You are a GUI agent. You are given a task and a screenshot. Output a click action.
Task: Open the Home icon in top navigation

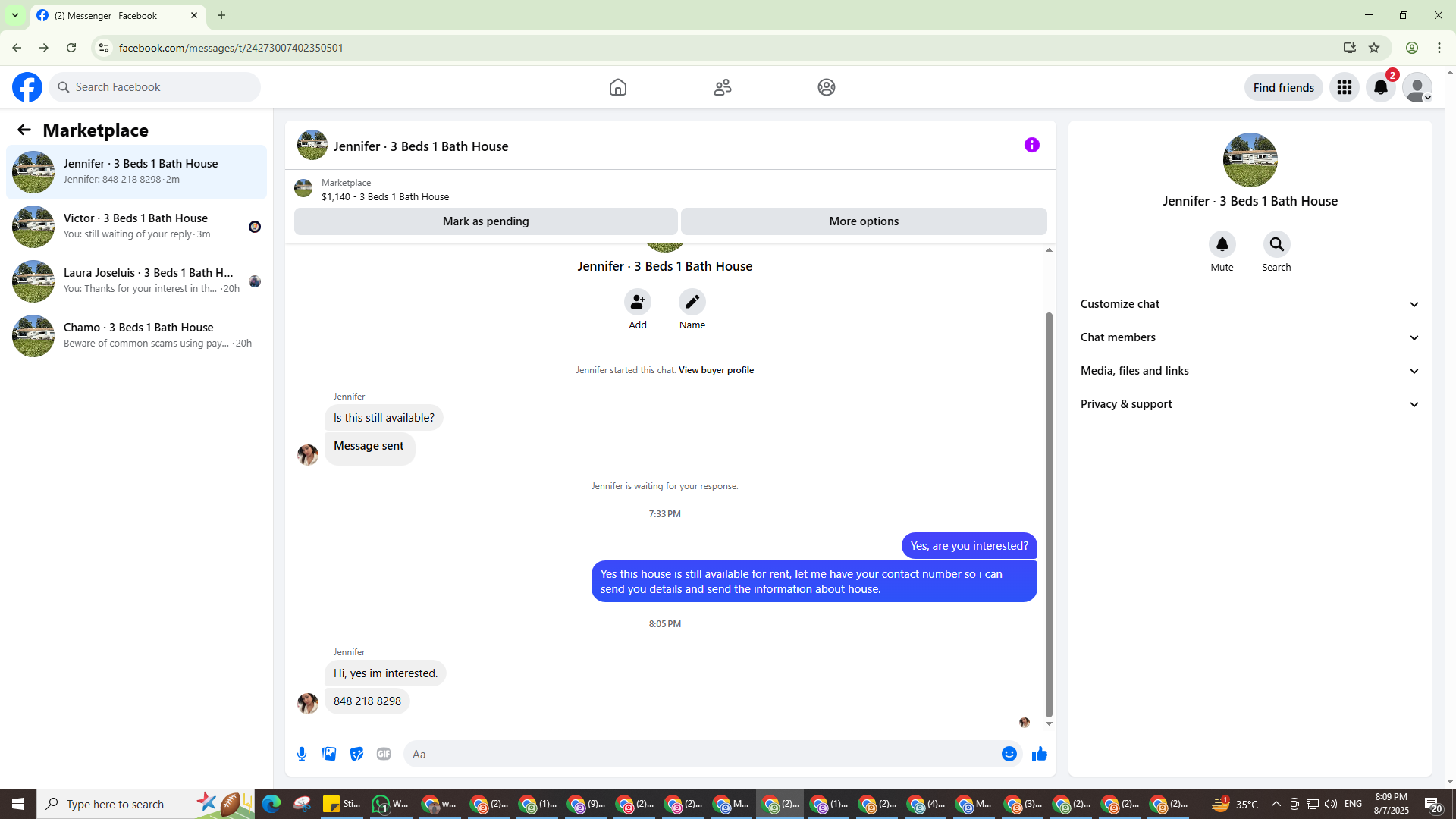[x=618, y=87]
